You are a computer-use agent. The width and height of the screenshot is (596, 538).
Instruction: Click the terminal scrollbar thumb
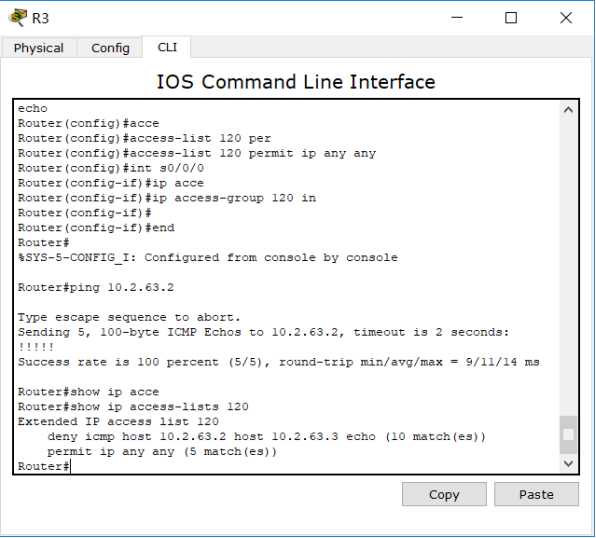click(x=568, y=435)
